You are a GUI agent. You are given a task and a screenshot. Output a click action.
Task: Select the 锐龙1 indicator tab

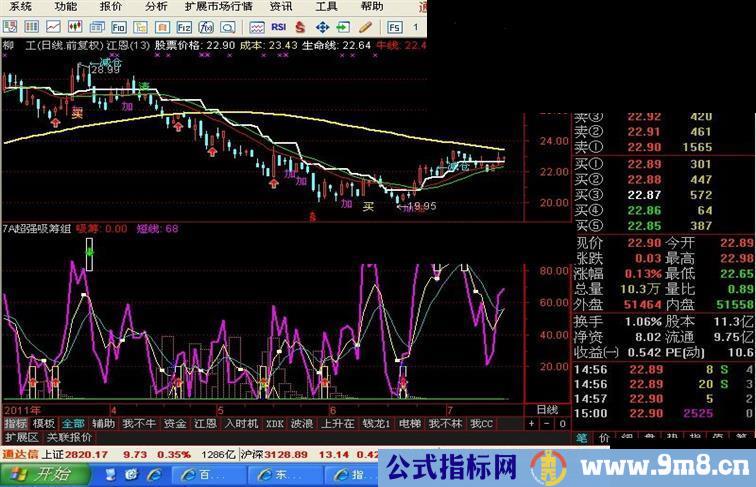[x=377, y=424]
